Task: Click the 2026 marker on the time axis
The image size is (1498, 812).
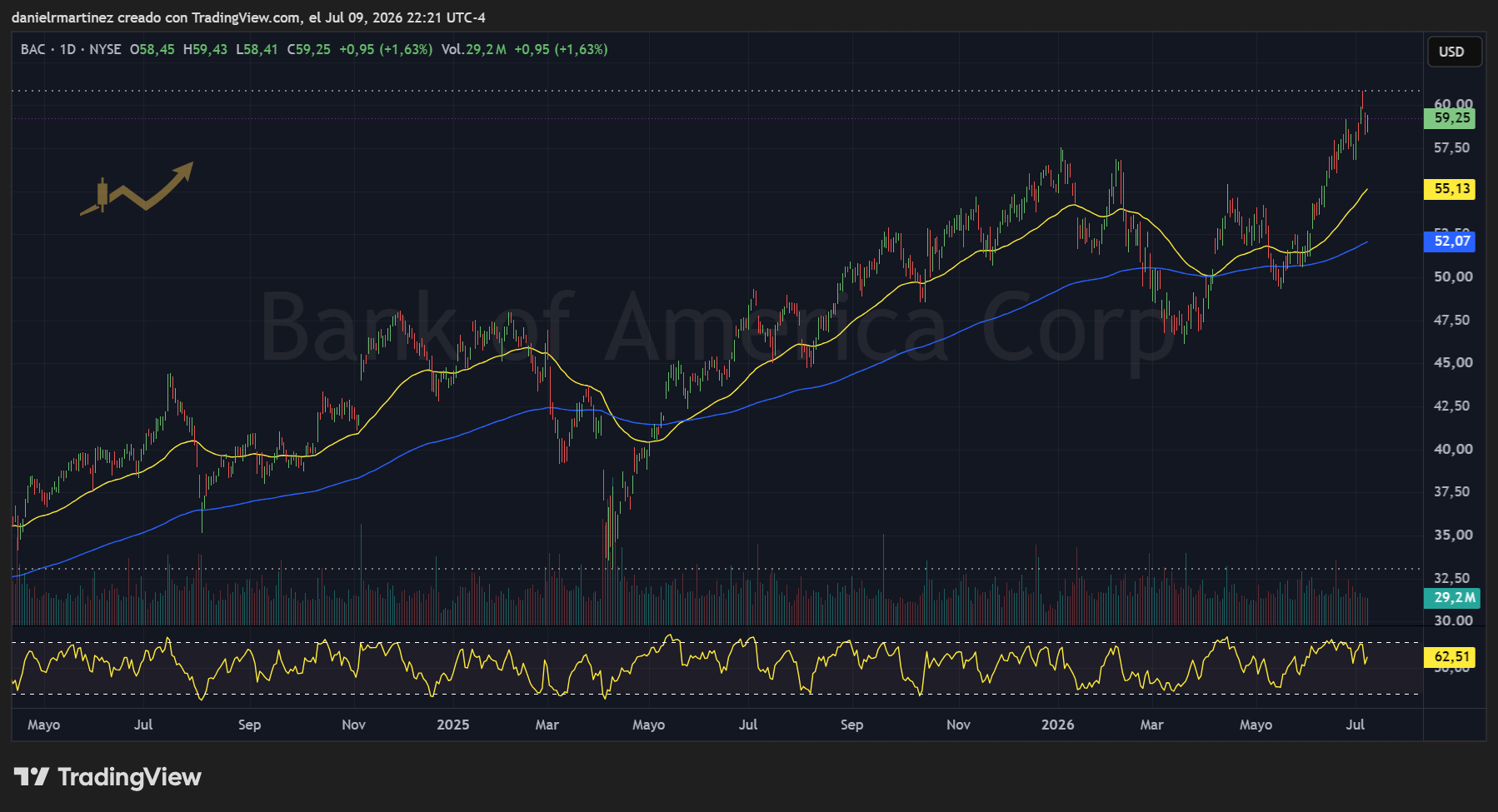Action: pyautogui.click(x=1057, y=725)
